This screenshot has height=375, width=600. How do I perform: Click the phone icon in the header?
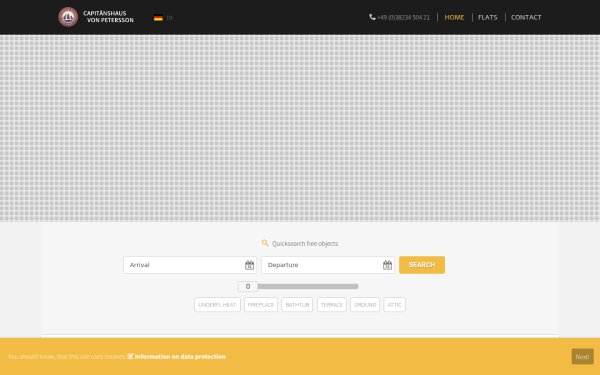372,17
